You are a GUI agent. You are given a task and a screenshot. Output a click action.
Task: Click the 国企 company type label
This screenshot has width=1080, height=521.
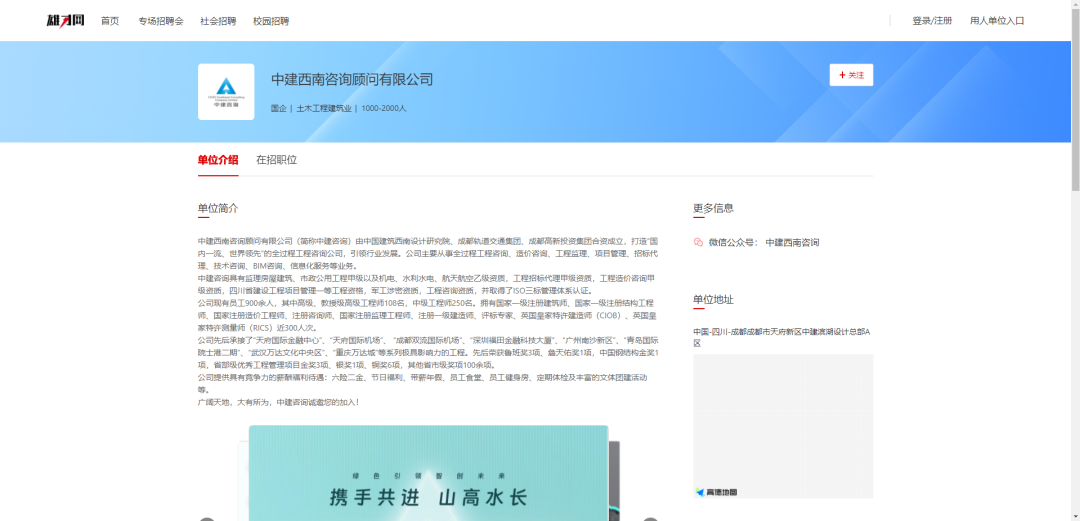tap(278, 108)
